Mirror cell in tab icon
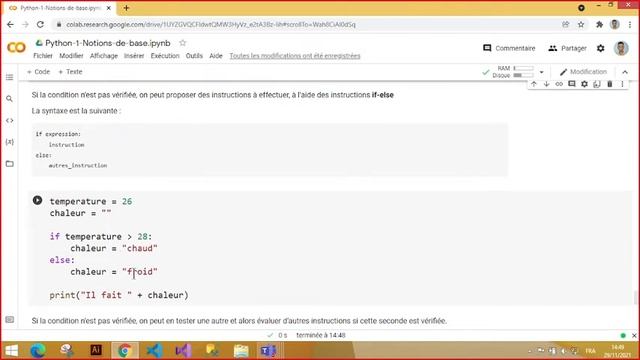This screenshot has width=640, height=360. [597, 84]
